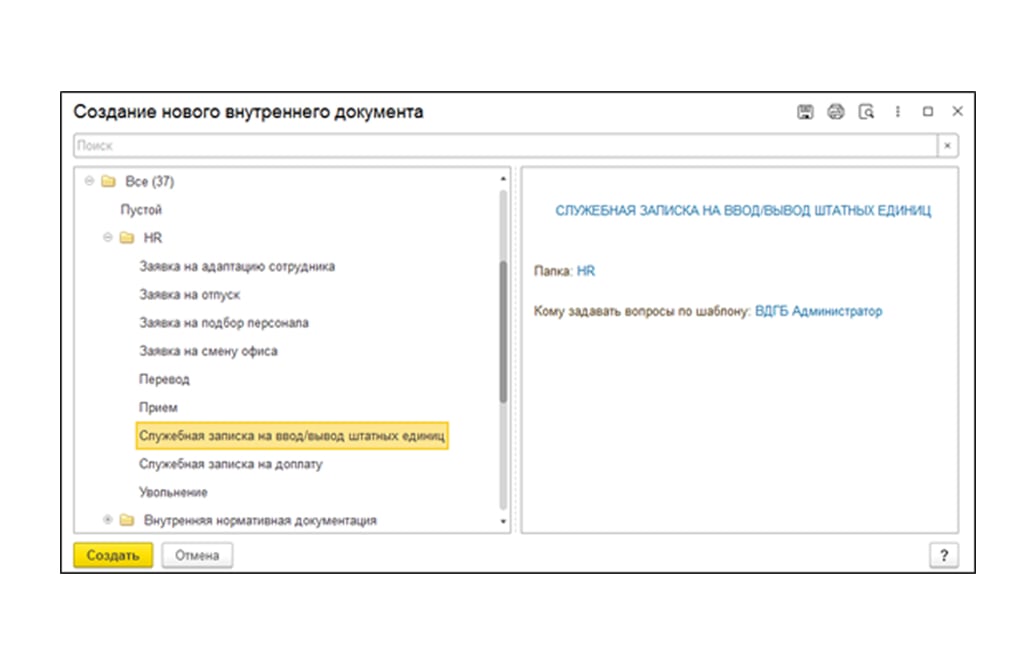The width and height of the screenshot is (1036, 665).
Task: Open the document preview magnifier icon
Action: (x=867, y=112)
